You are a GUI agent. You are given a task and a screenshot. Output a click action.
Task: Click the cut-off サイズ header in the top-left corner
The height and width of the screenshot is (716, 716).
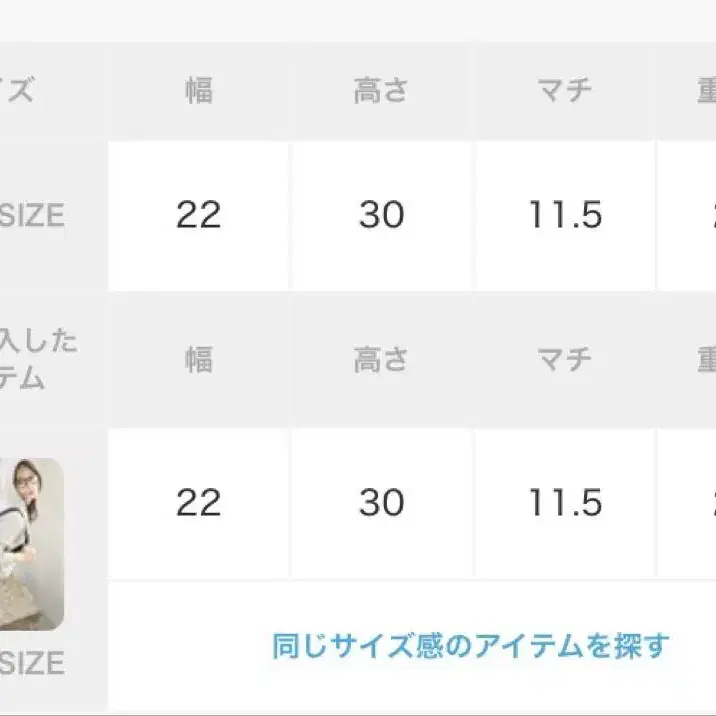pyautogui.click(x=18, y=91)
